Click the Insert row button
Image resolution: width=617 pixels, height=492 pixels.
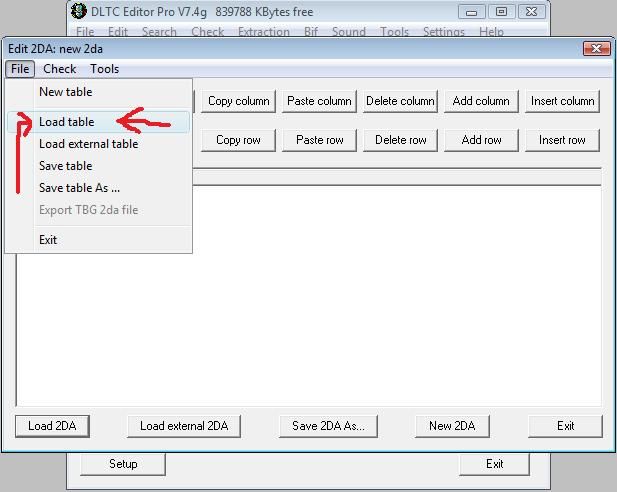(562, 140)
